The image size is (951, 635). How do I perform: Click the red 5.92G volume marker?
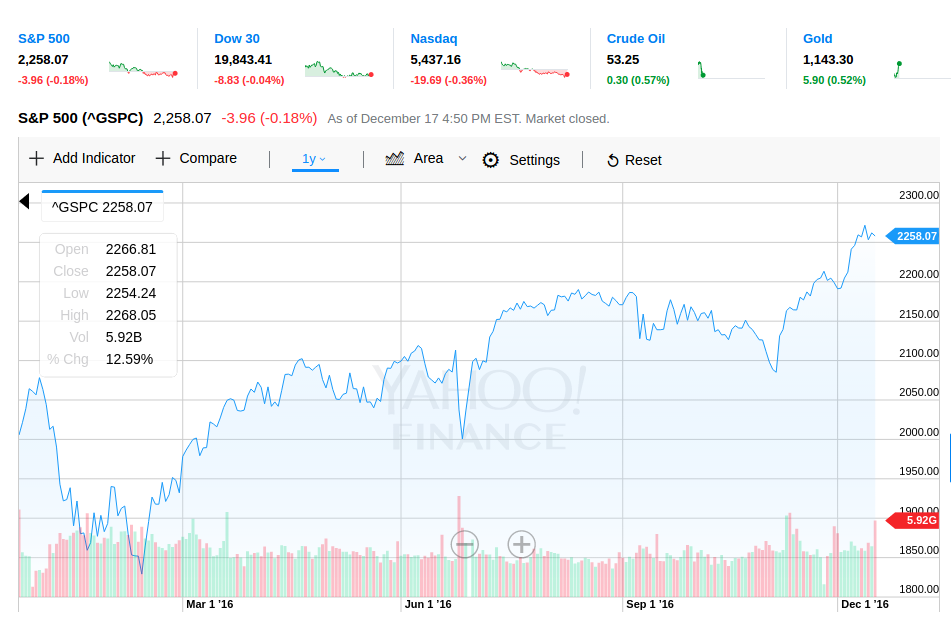tap(918, 520)
